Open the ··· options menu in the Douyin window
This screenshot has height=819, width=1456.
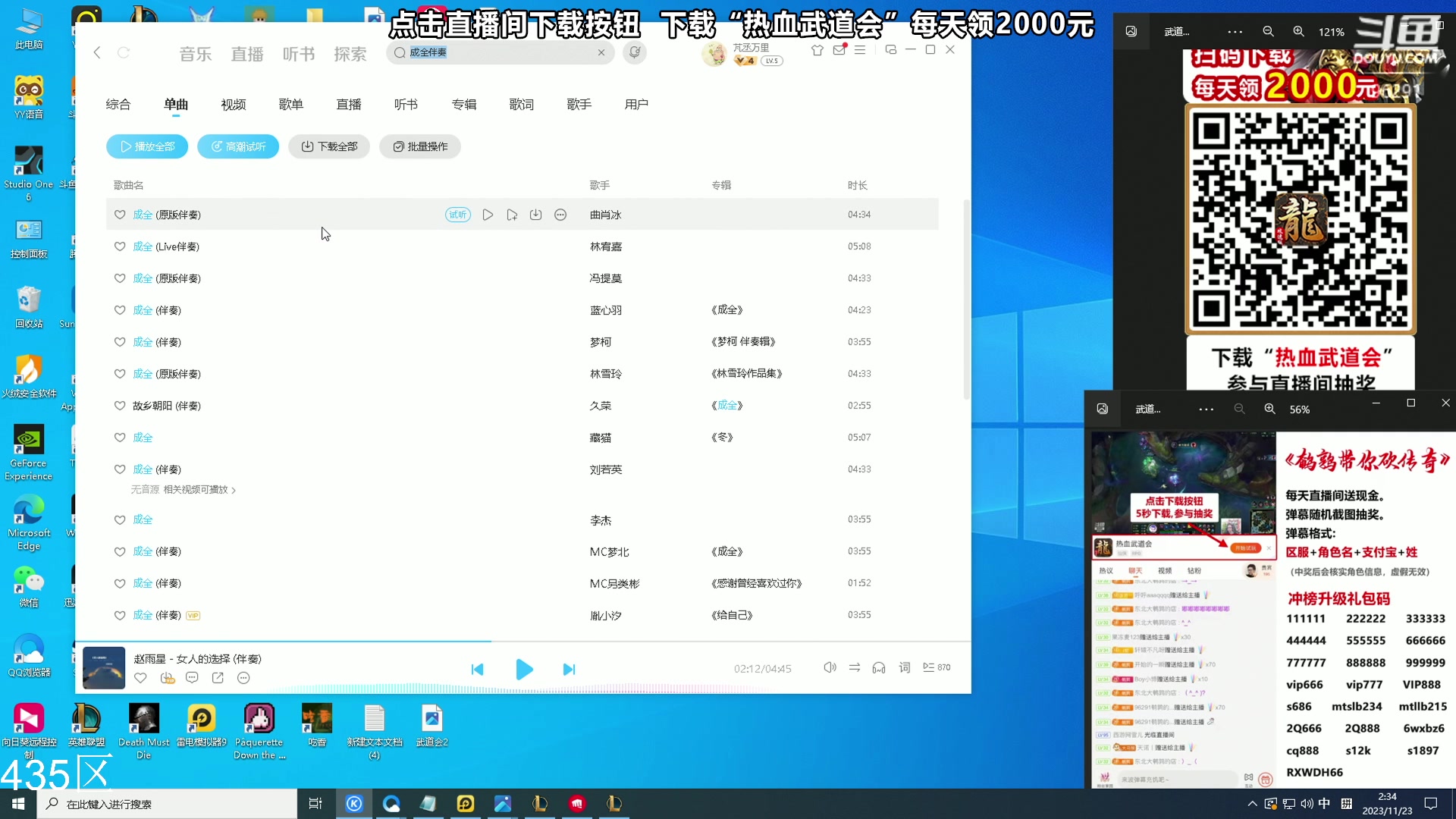[1235, 31]
